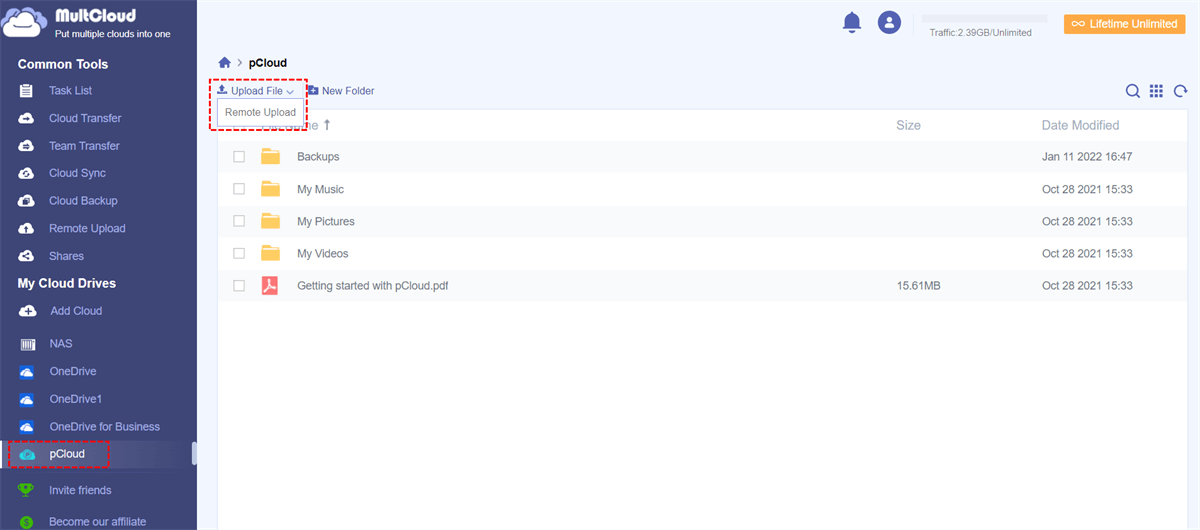Open Cloud Sync tool
The width and height of the screenshot is (1200, 530).
[x=77, y=173]
